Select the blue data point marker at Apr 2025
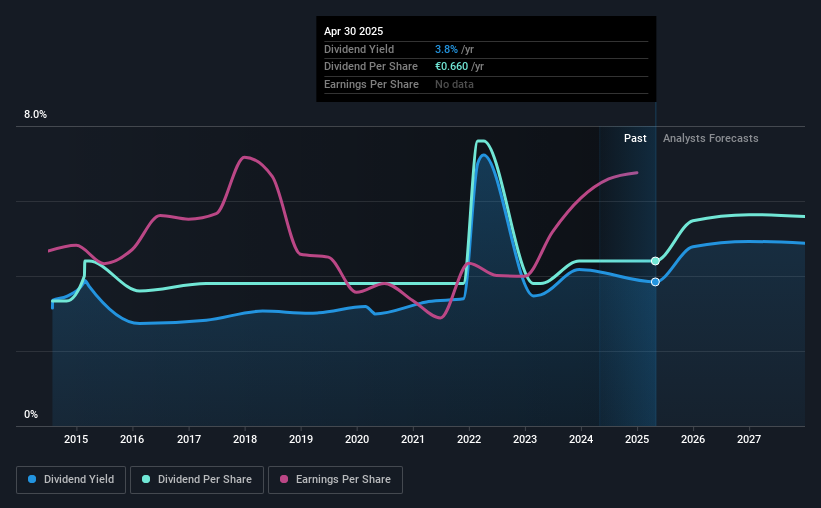The width and height of the screenshot is (821, 508). point(655,282)
